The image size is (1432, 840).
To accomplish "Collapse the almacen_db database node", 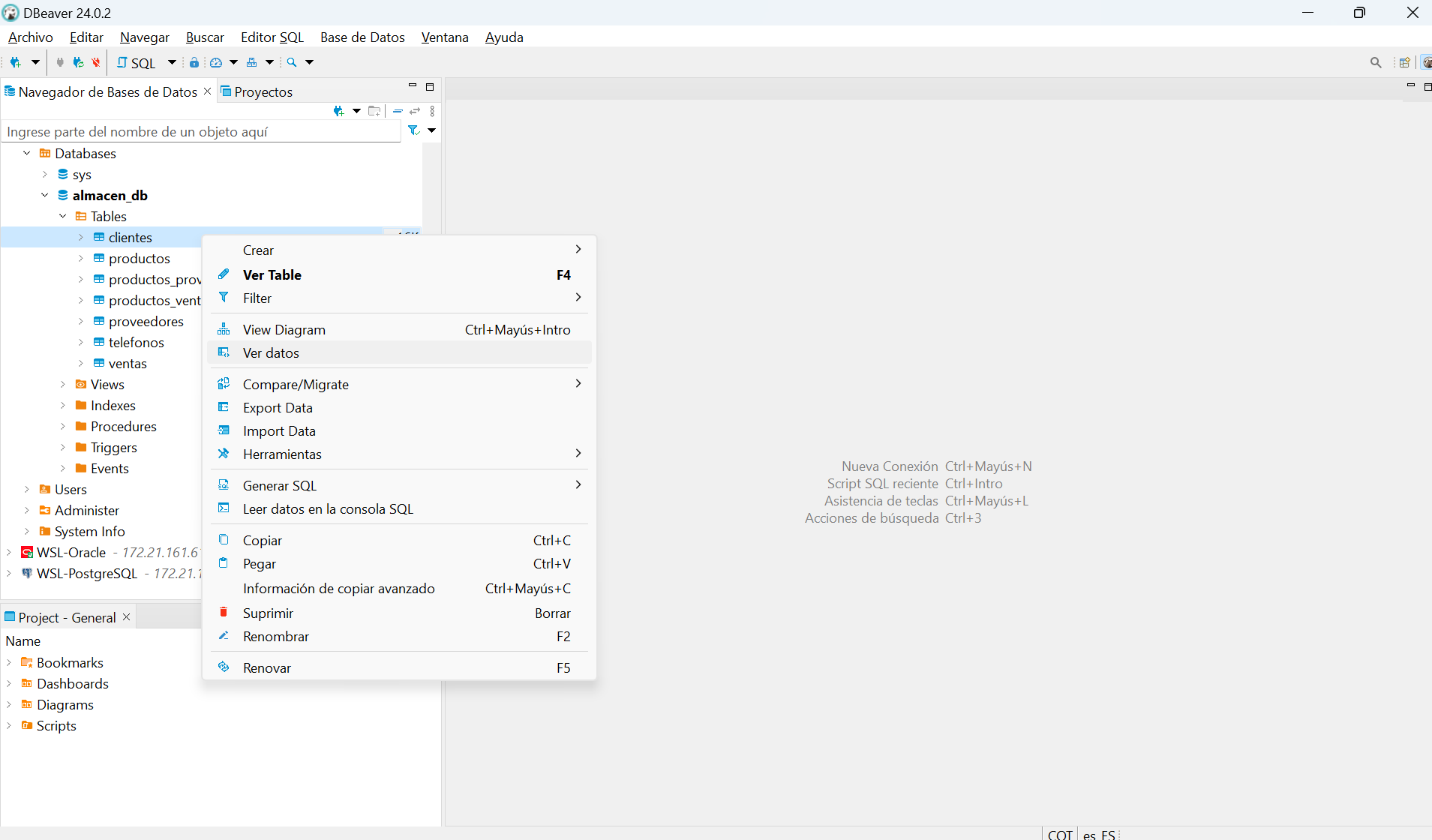I will (x=45, y=195).
